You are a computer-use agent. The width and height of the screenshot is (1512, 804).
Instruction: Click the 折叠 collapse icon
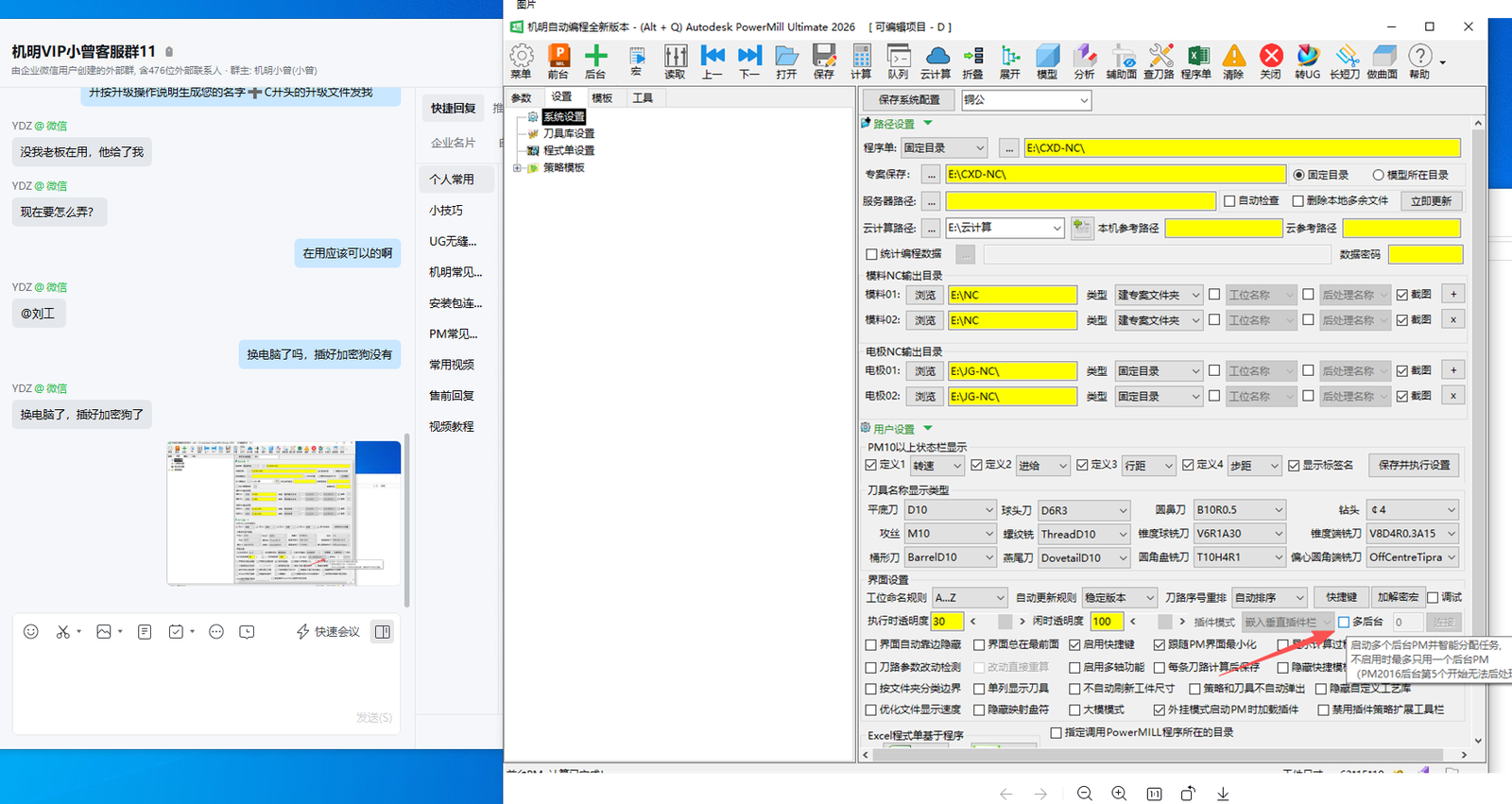point(972,61)
